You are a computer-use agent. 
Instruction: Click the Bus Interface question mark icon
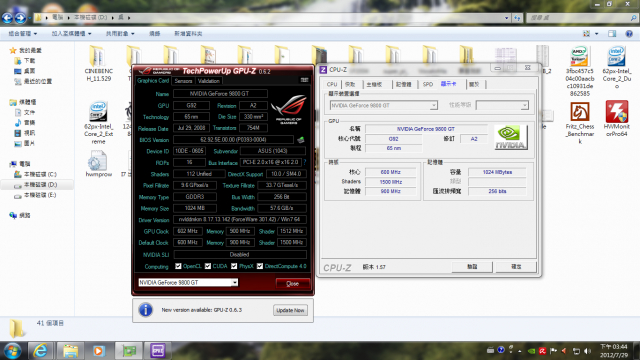(304, 162)
